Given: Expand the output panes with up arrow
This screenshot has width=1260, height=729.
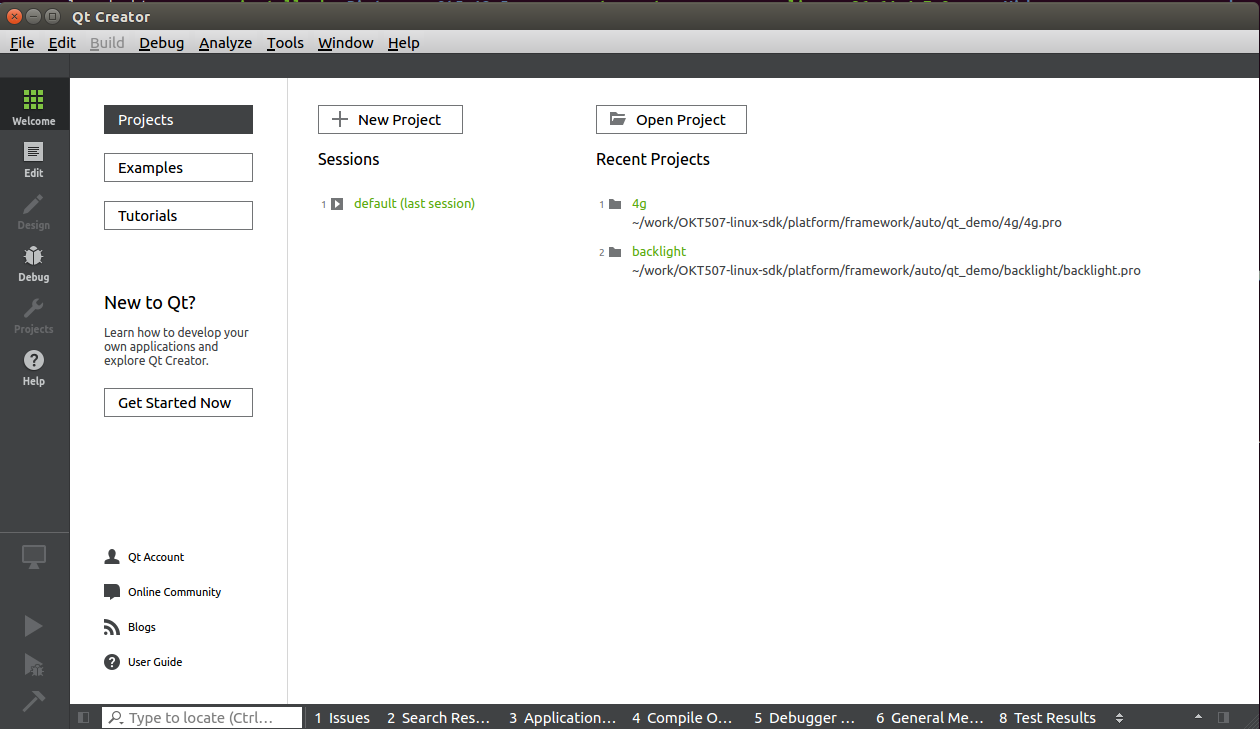Looking at the screenshot, I should pos(1198,718).
